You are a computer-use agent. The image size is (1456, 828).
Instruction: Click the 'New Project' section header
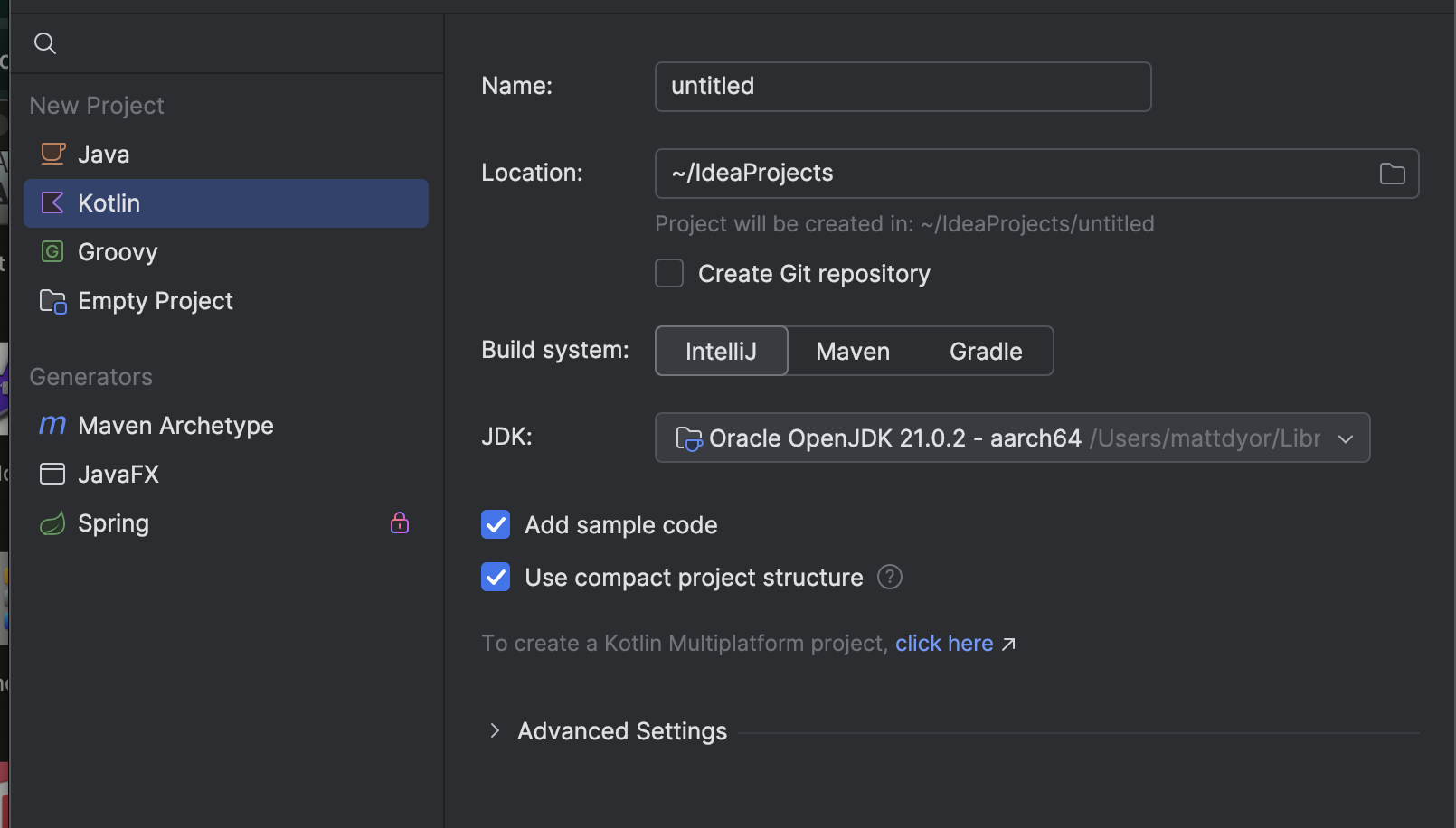[x=97, y=106]
